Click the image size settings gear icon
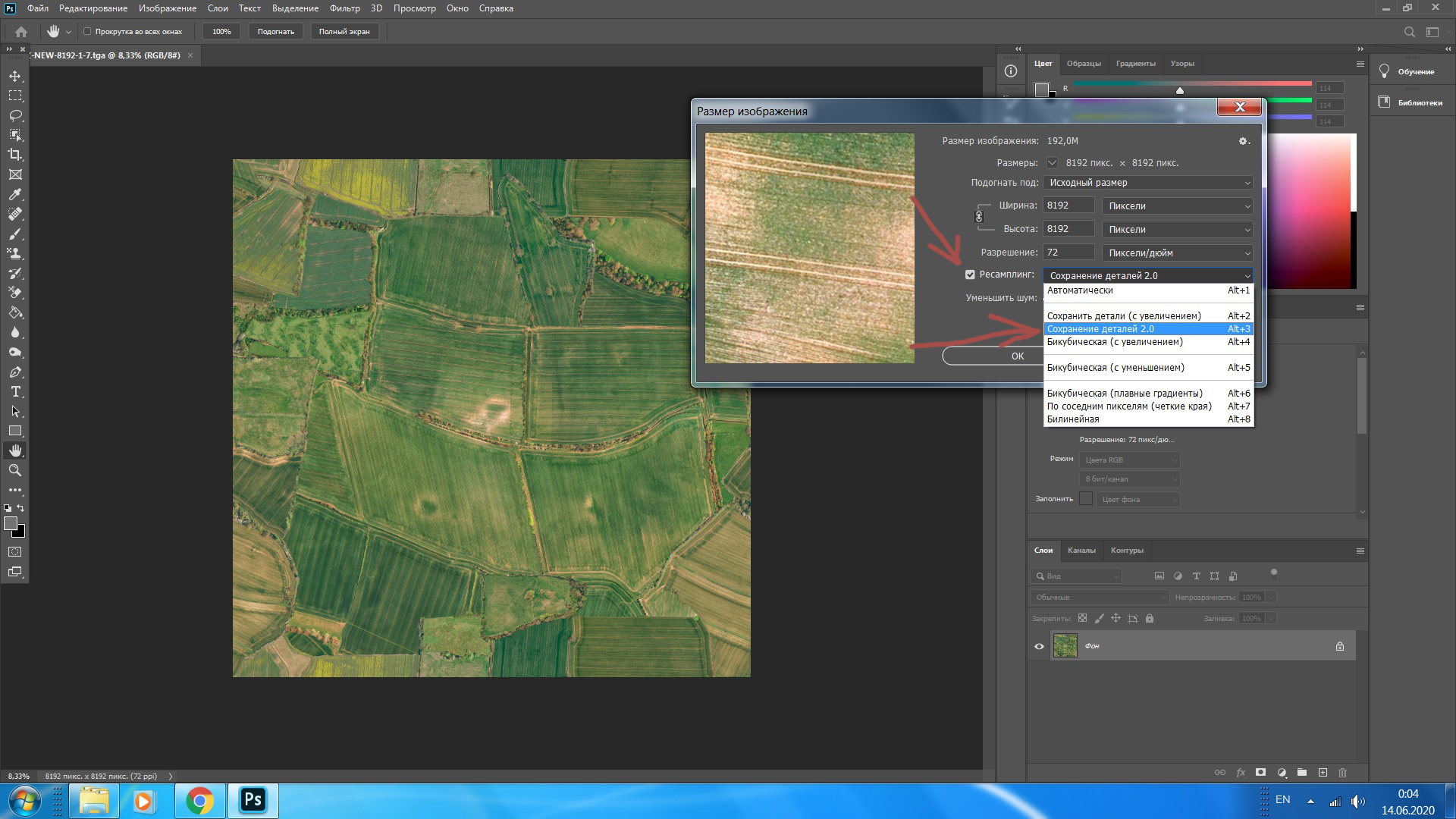Viewport: 1456px width, 819px height. (x=1243, y=141)
